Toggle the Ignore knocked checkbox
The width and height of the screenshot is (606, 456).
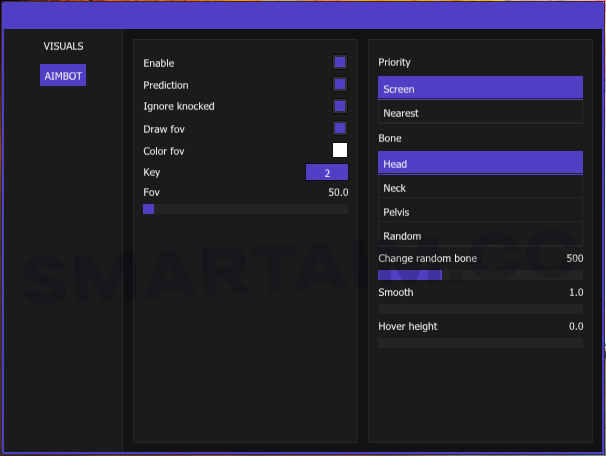pos(340,106)
